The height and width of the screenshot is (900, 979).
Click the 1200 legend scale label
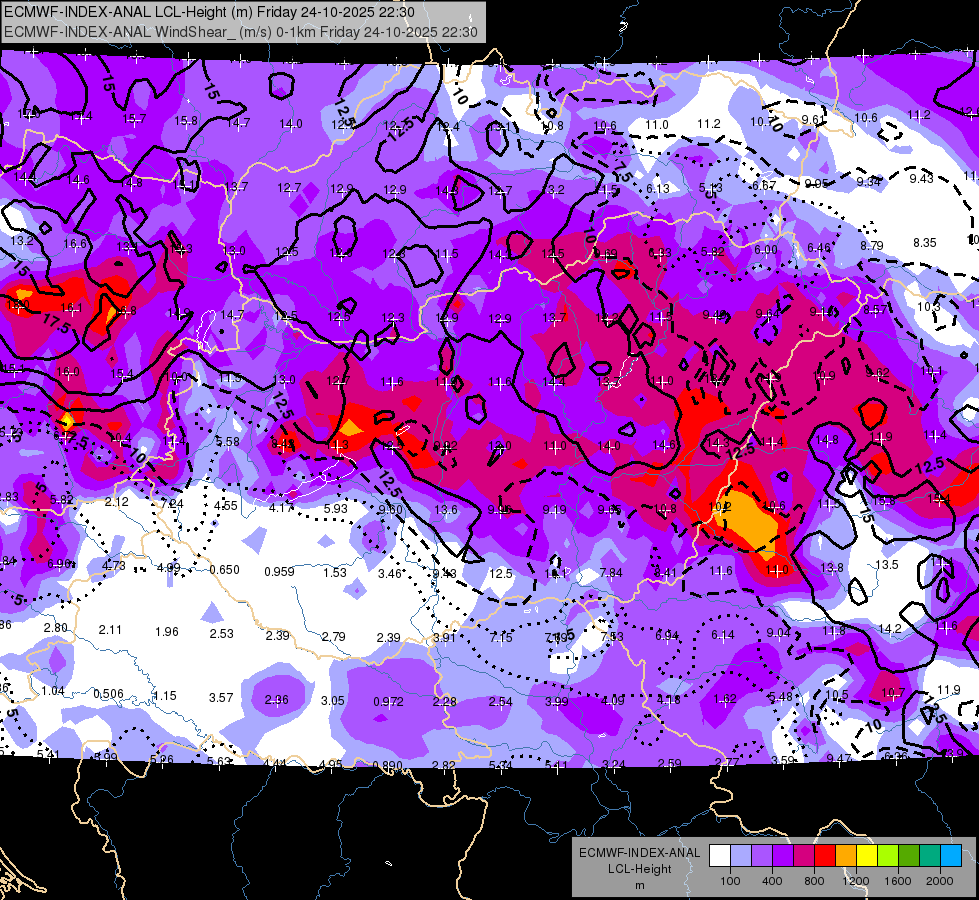tap(855, 881)
